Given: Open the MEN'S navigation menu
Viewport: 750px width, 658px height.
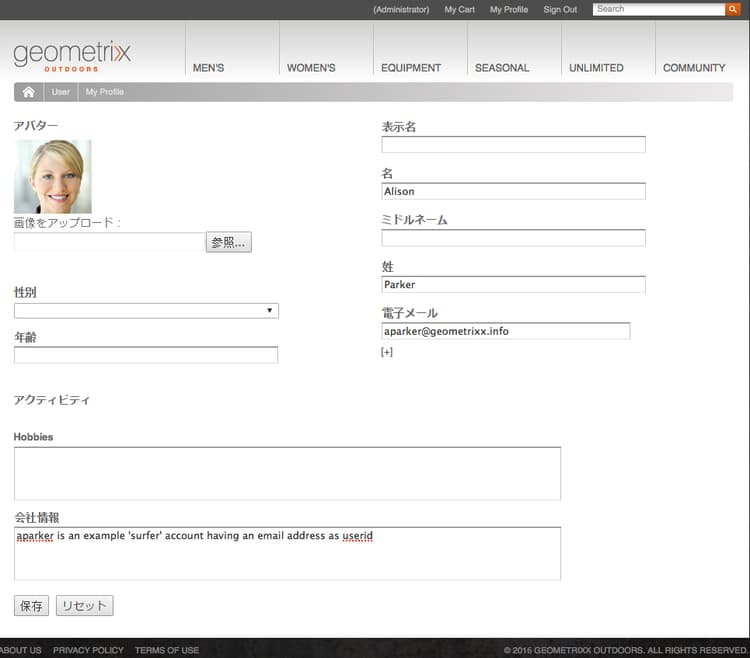Looking at the screenshot, I should pos(209,68).
